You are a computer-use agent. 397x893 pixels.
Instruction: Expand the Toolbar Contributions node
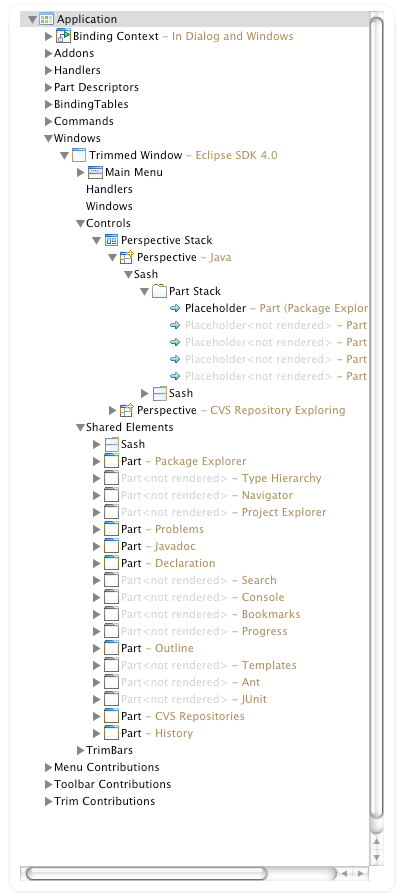pos(48,785)
